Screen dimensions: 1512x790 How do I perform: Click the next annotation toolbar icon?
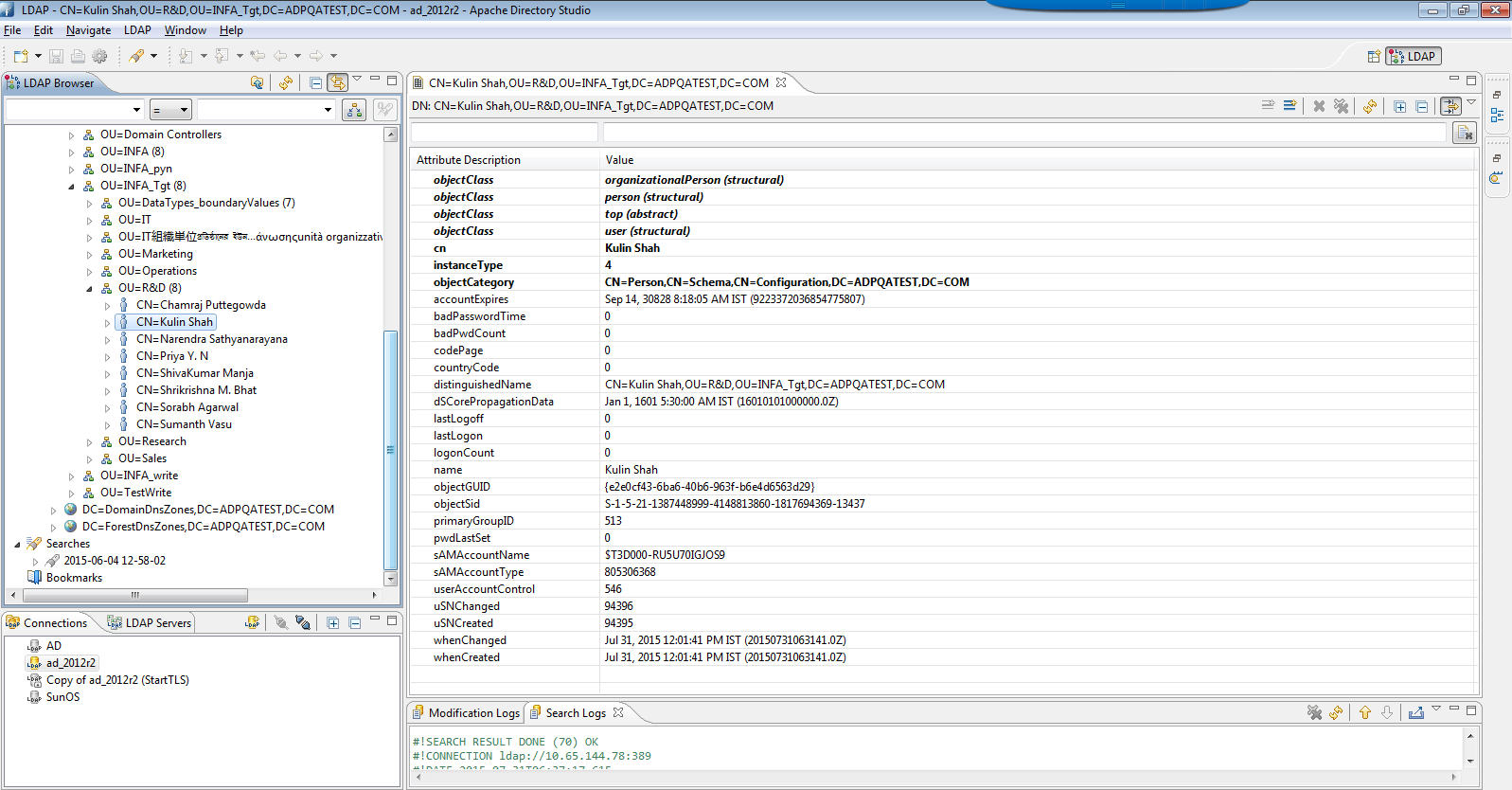tap(186, 56)
